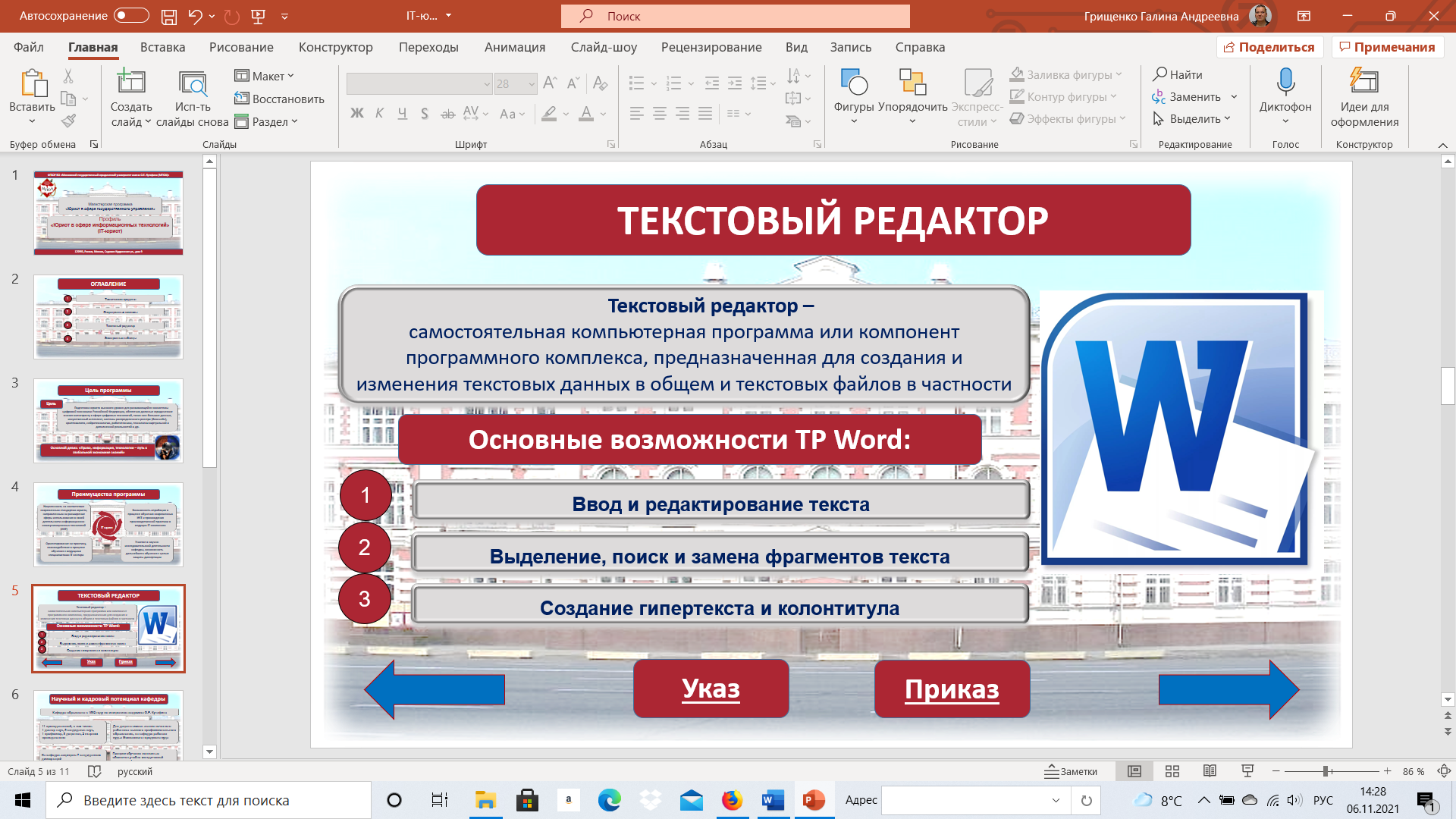Click the Заметки notes button
Image resolution: width=1456 pixels, height=819 pixels.
click(1071, 771)
